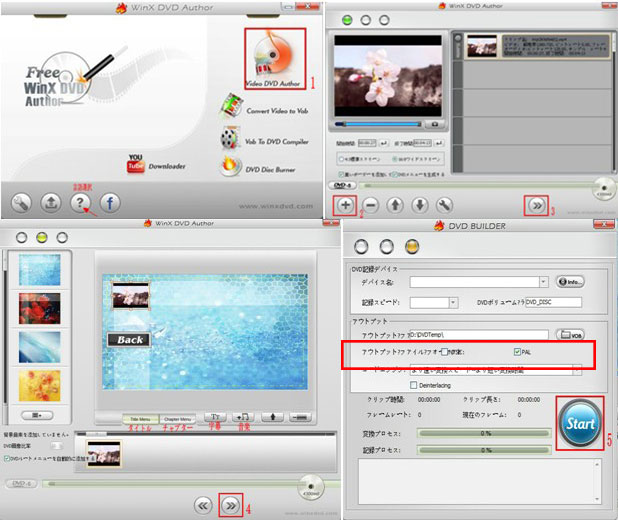Edit the DVD volume name field
The image size is (618, 520).
point(553,302)
